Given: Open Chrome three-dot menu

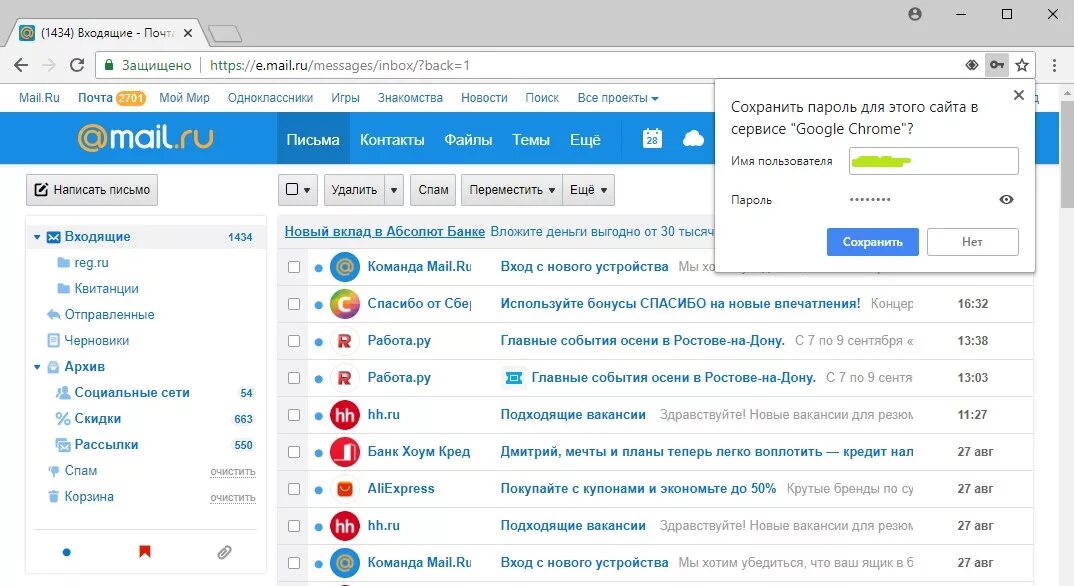Looking at the screenshot, I should (1054, 65).
